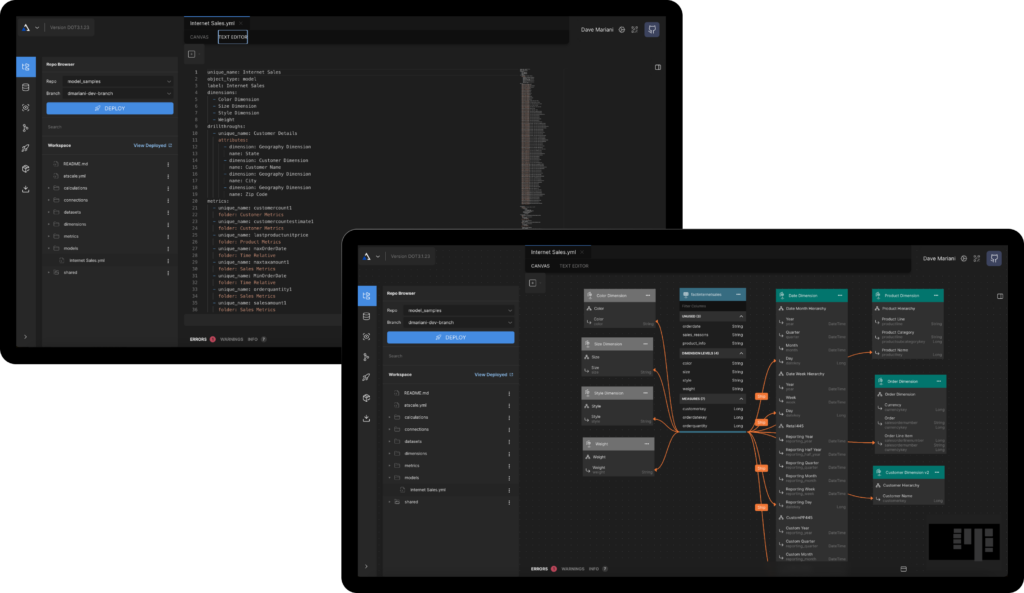
Task: Click download icon in text editor window sidebar
Action: tap(25, 189)
